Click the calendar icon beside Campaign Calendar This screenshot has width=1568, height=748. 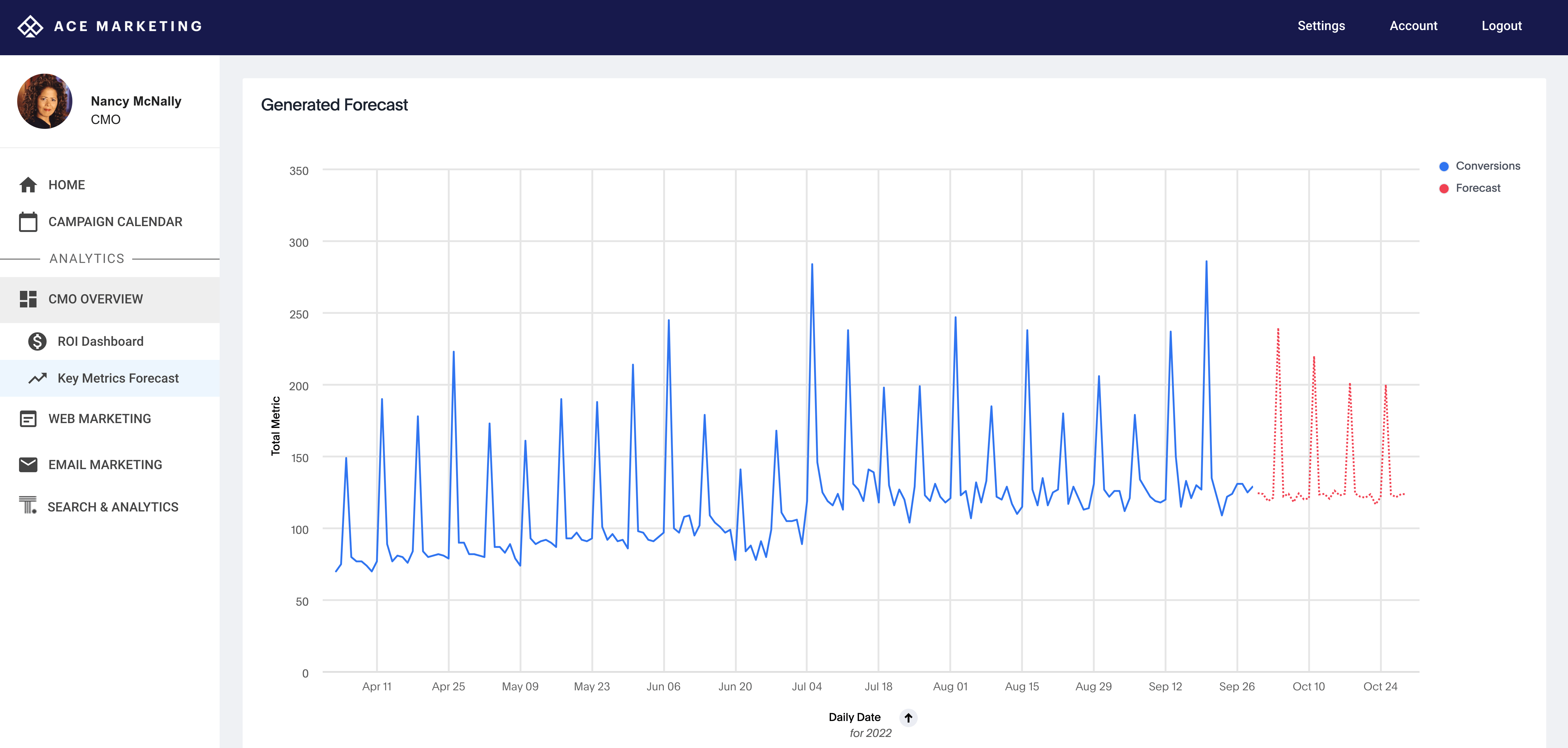tap(28, 222)
